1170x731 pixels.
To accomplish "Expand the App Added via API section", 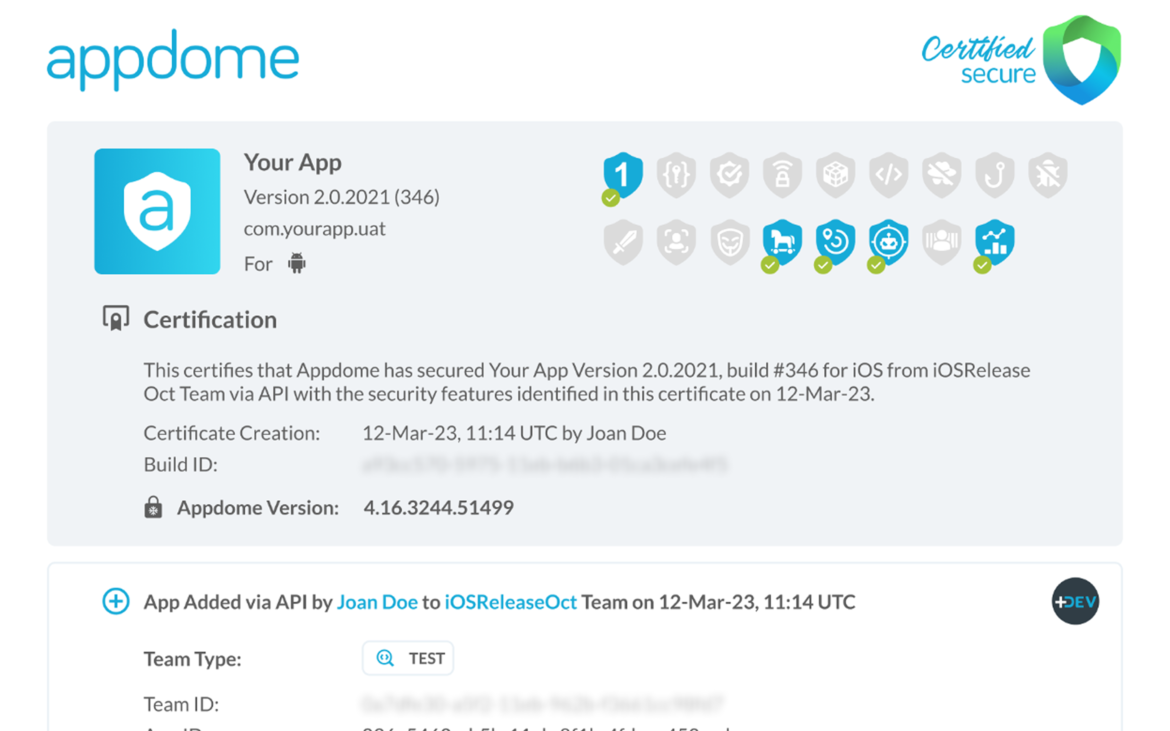I will click(x=115, y=601).
